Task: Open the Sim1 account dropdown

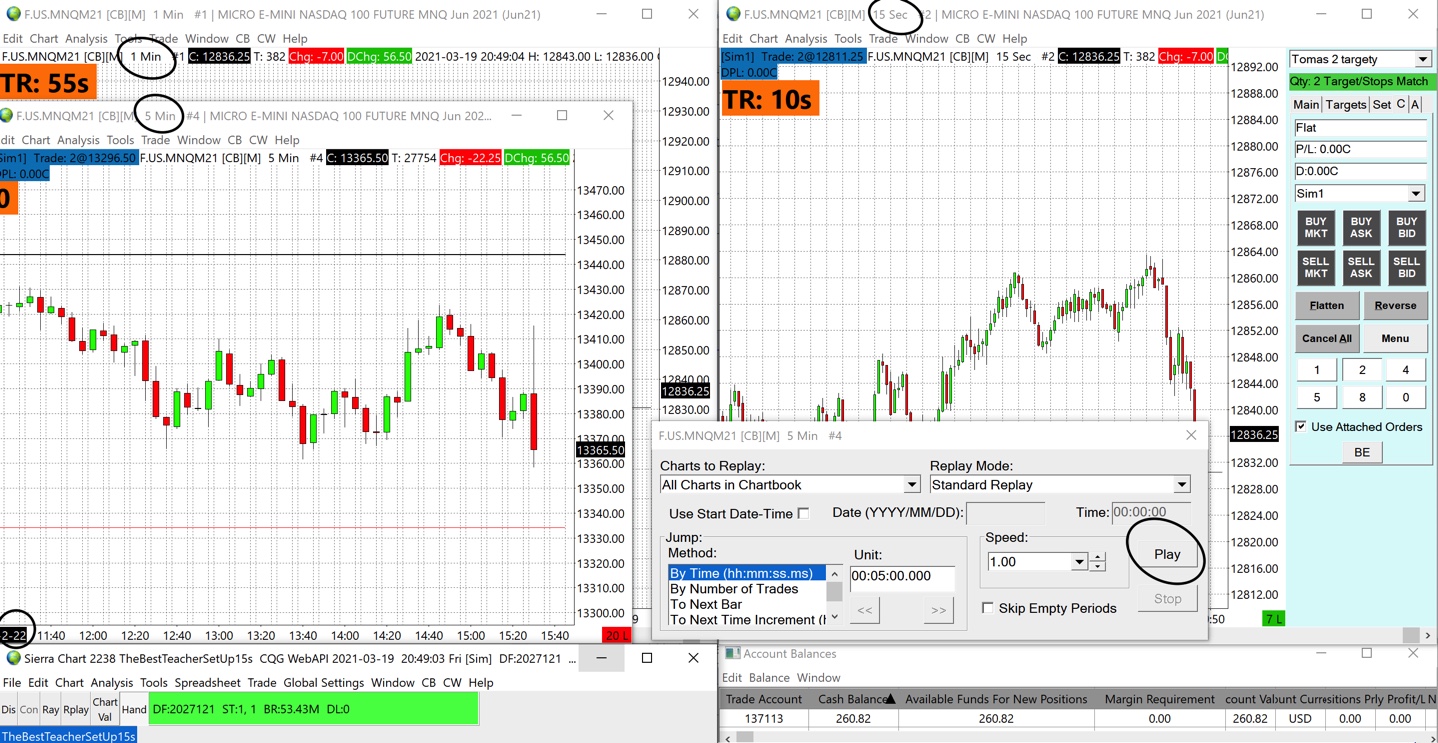Action: point(1416,194)
